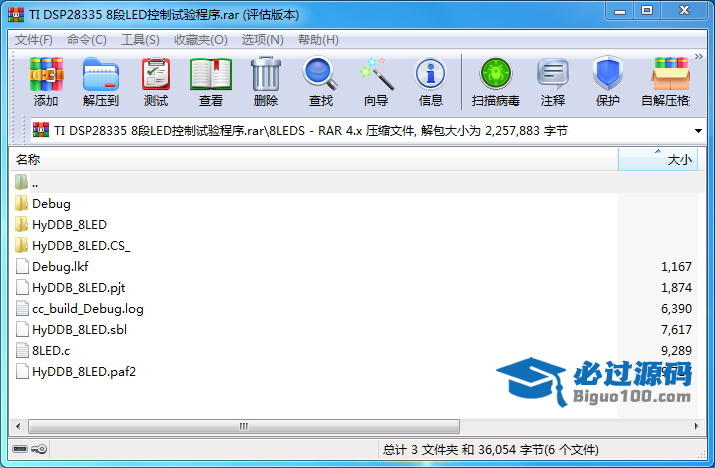715x468 pixels.
Task: Click the 8LED.c file icon
Action: pyautogui.click(x=22, y=350)
